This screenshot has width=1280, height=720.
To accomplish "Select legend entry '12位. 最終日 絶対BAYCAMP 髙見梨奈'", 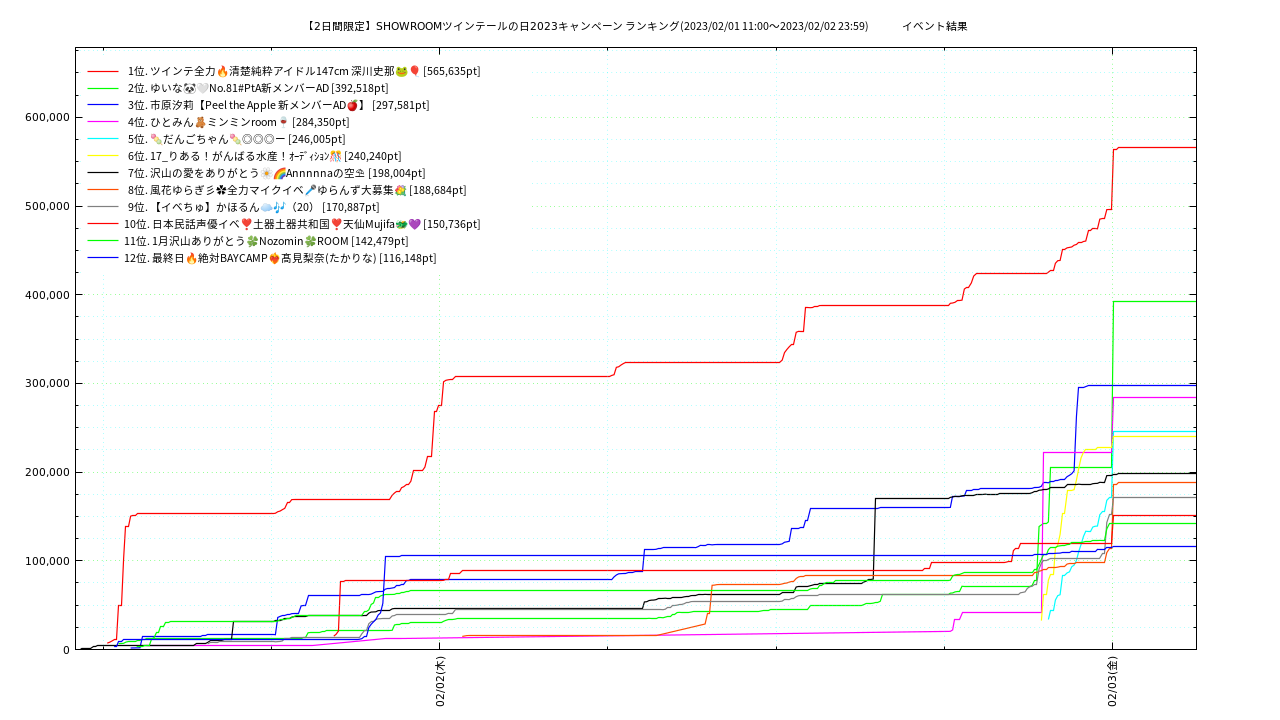I will [x=280, y=258].
